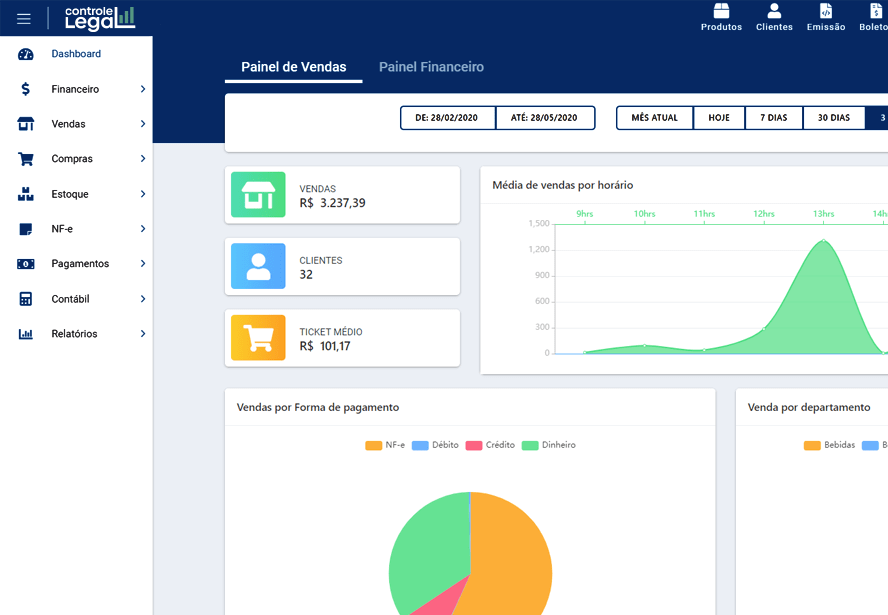Click the 13hrs peak data point
Viewport: 888px width, 615px height.
(823, 241)
